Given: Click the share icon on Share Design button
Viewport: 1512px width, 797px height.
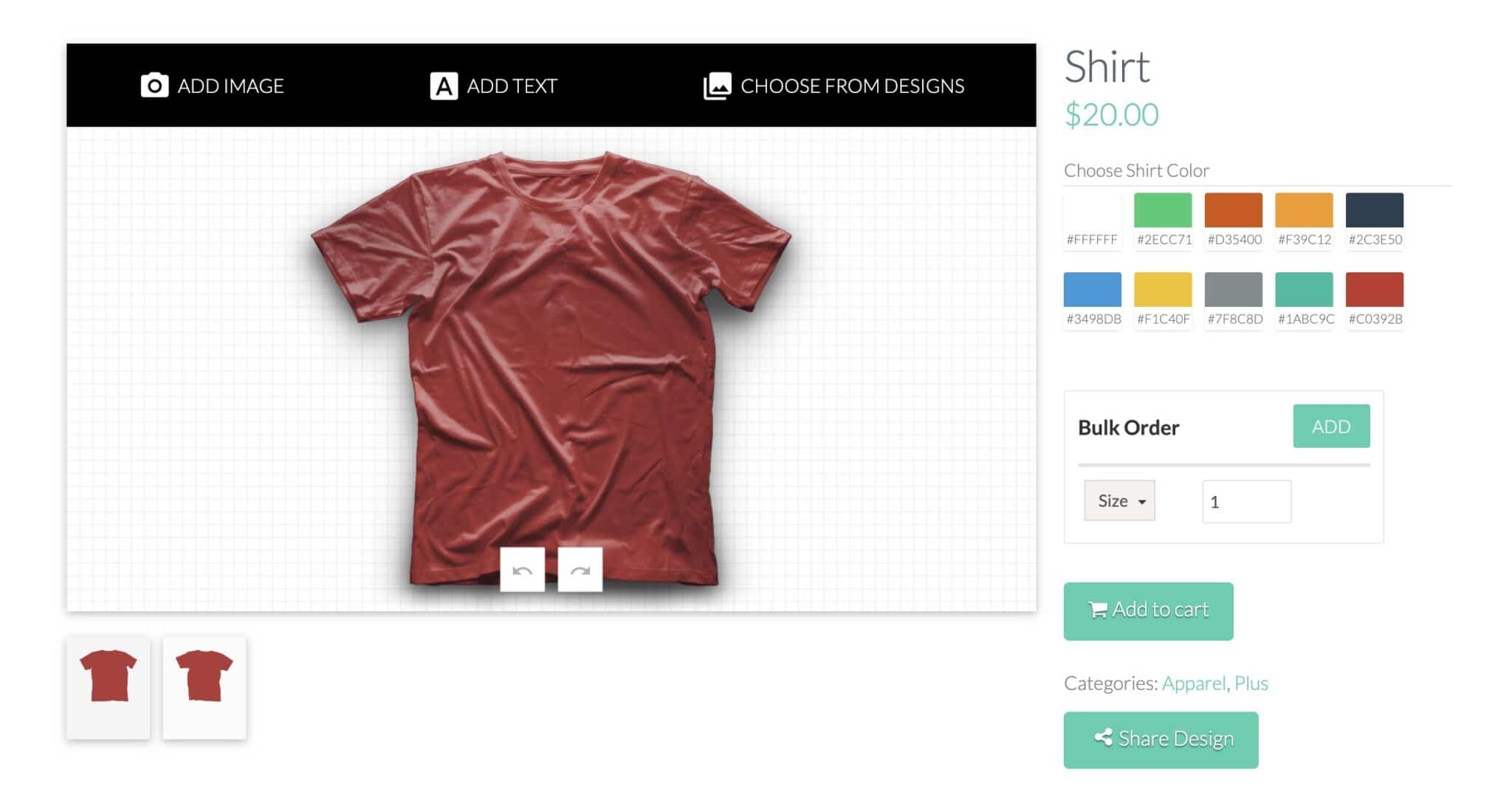Looking at the screenshot, I should pyautogui.click(x=1103, y=738).
